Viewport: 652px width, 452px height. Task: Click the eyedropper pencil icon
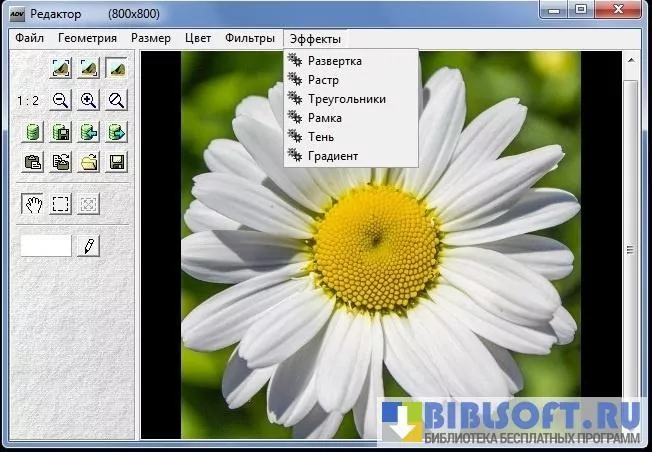pyautogui.click(x=89, y=245)
